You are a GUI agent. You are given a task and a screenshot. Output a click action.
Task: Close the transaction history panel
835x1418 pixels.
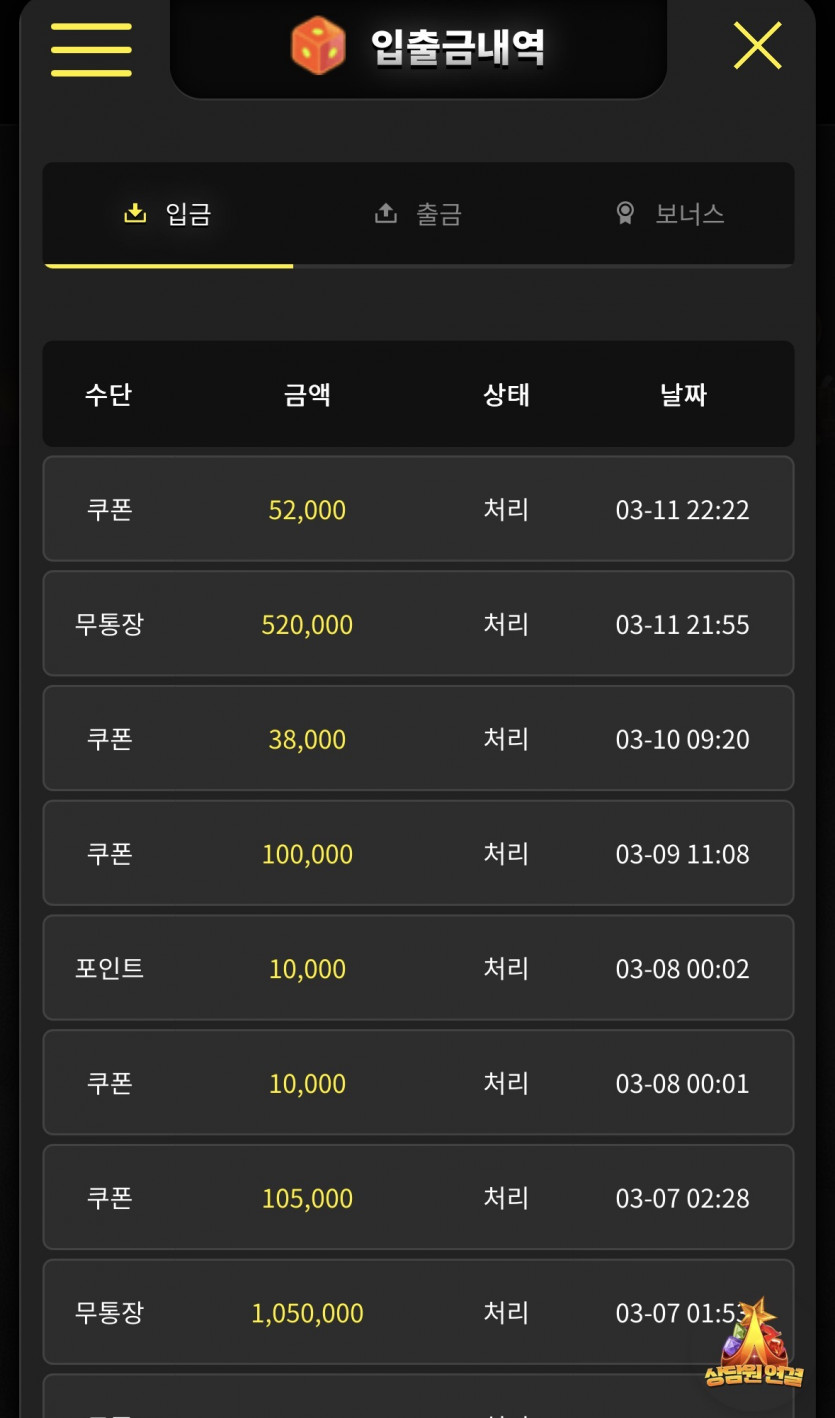[x=757, y=46]
